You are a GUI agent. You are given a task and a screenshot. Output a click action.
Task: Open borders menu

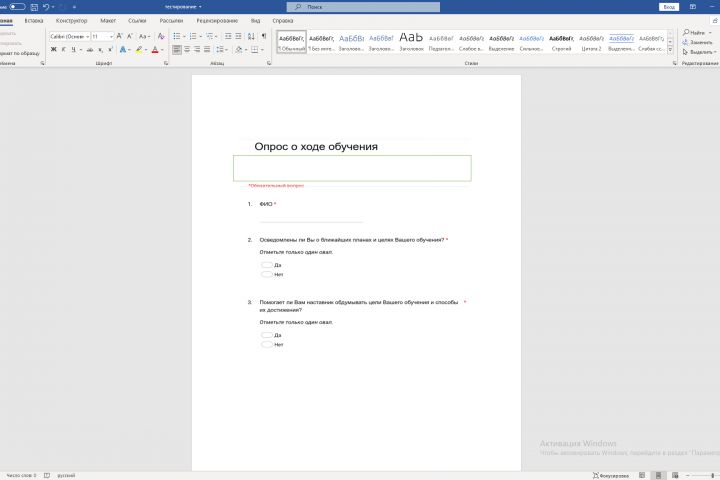click(x=254, y=49)
